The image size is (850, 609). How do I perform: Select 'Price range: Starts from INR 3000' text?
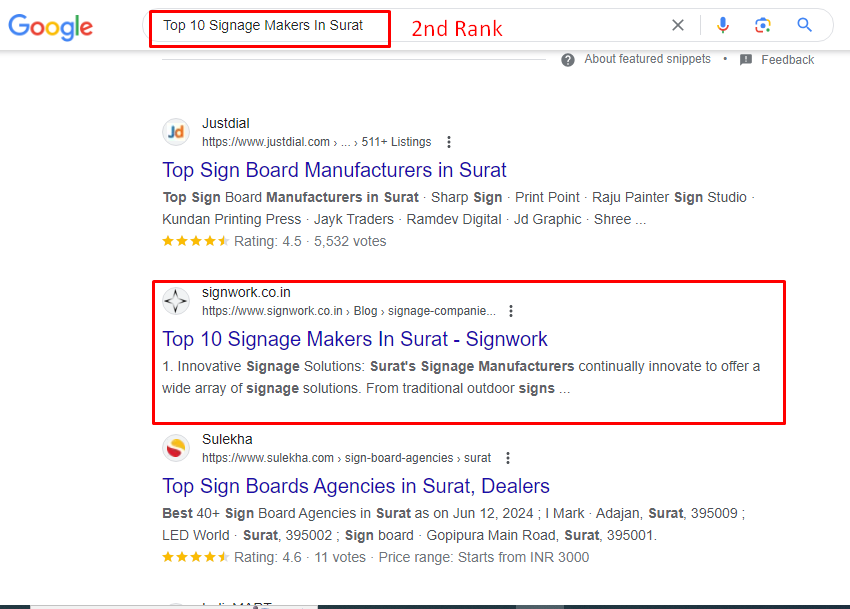(484, 557)
